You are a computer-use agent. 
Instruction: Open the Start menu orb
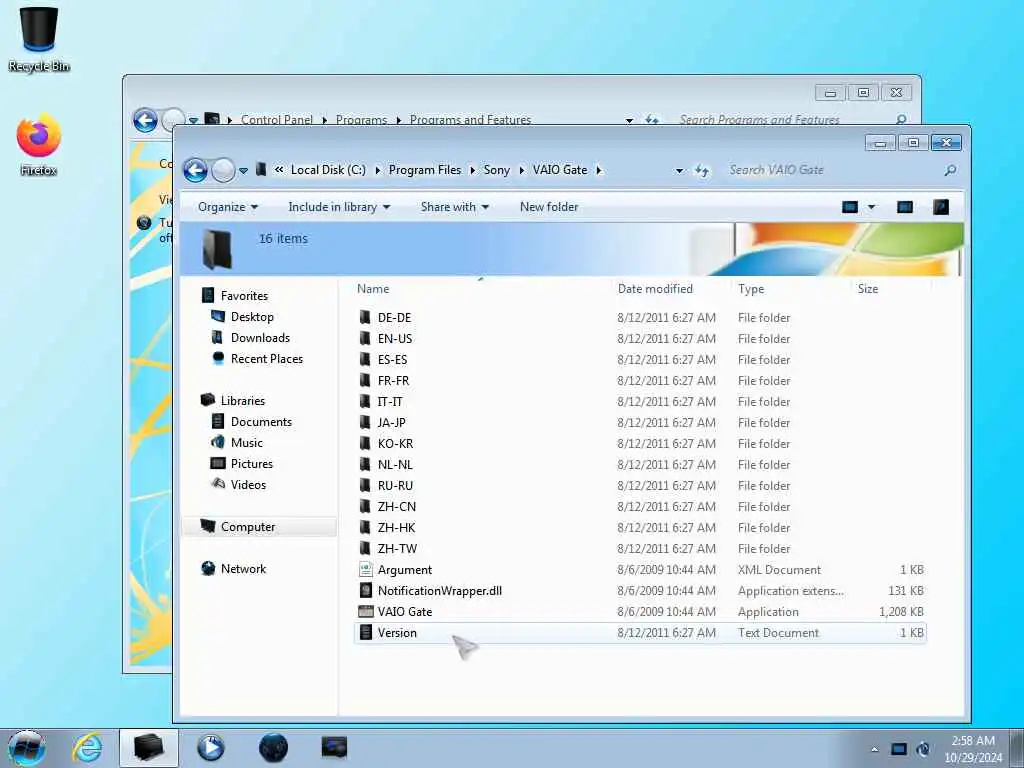coord(27,748)
